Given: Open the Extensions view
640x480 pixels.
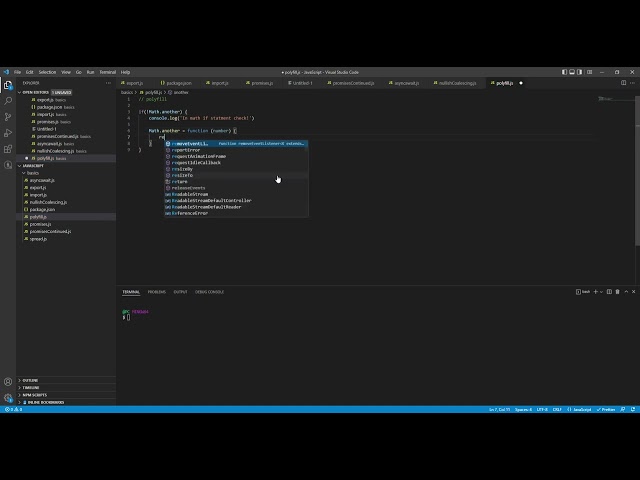Looking at the screenshot, I should pos(8,149).
